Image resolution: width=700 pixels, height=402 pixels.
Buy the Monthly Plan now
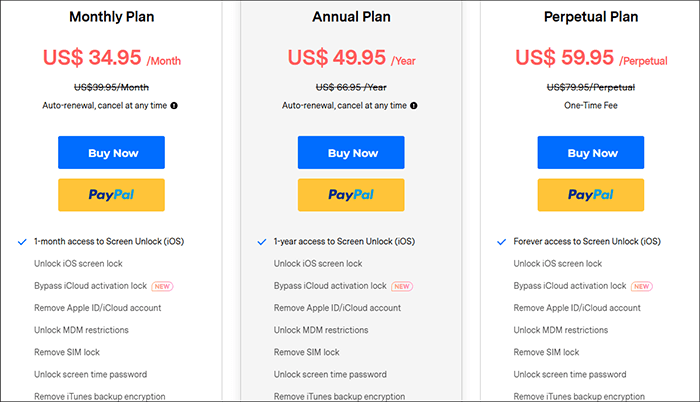tap(112, 153)
